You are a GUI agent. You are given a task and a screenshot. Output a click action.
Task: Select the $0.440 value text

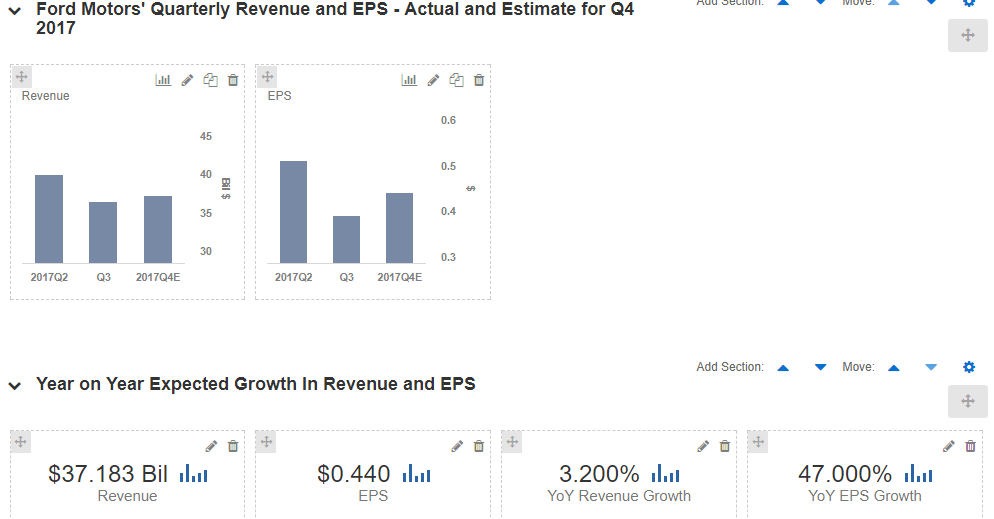click(354, 474)
